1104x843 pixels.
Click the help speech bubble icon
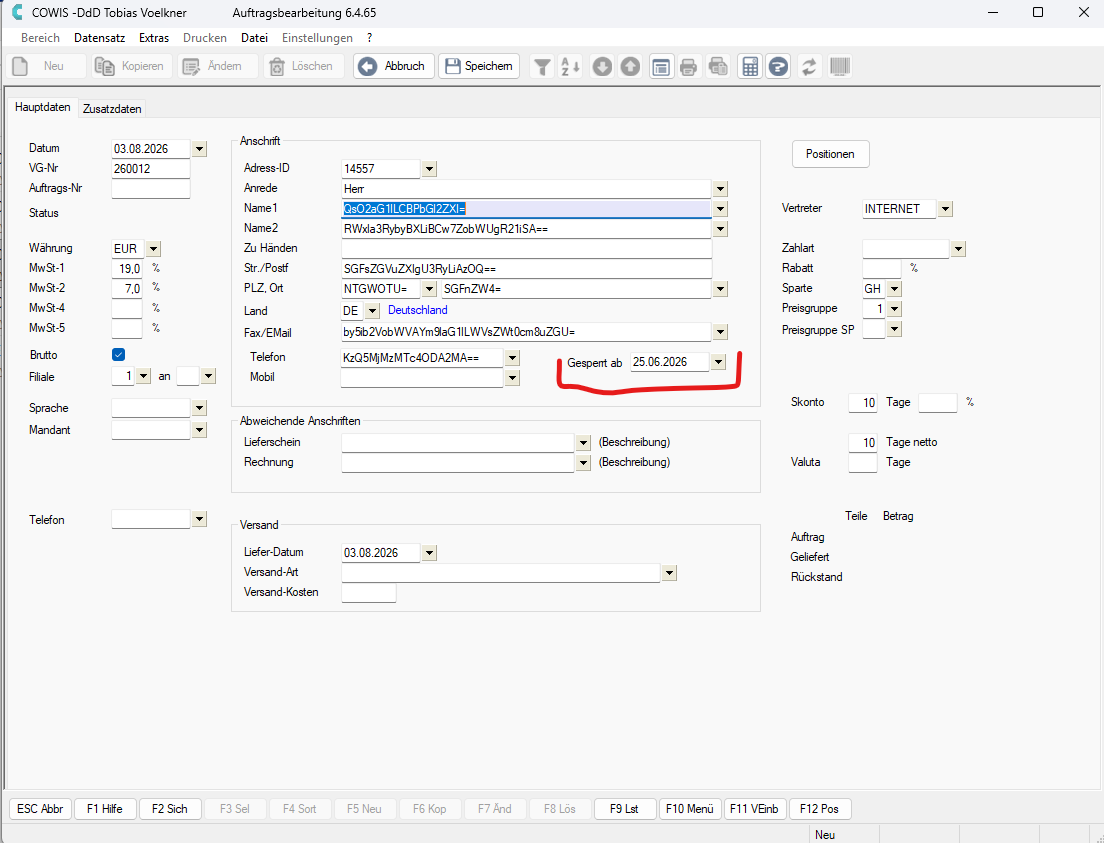[x=778, y=66]
